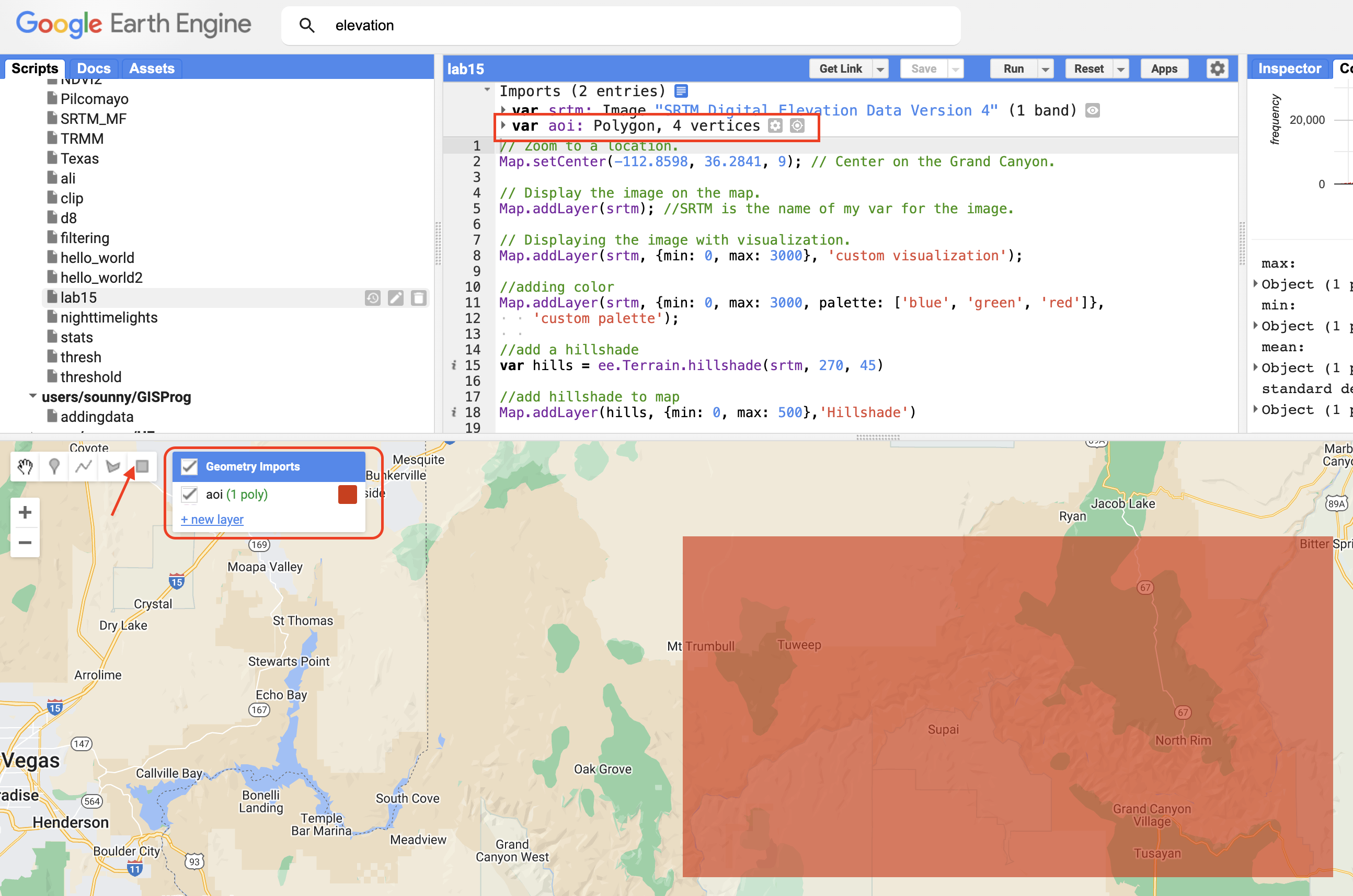Viewport: 1353px width, 896px height.
Task: Select the rectangle drawing tool on map
Action: pos(142,466)
